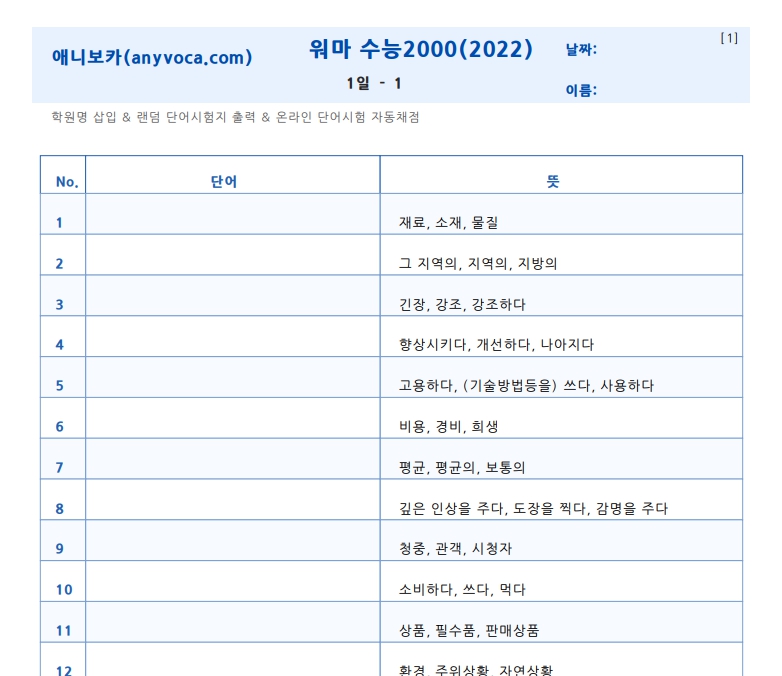Screen dimensions: 782x676
Task: Click row number 9
Action: (59, 549)
